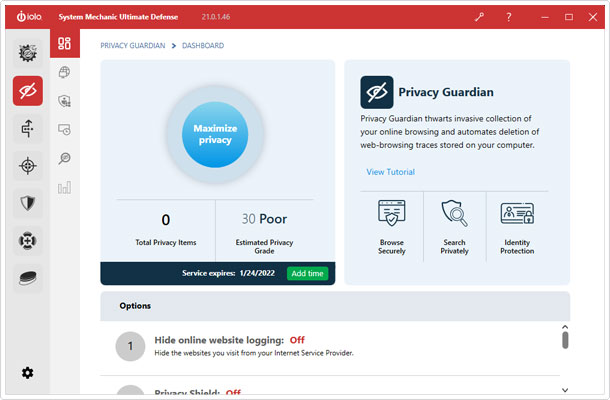
Task: Open the Toolbox gear icon in main sidebar
Action: pos(28,53)
